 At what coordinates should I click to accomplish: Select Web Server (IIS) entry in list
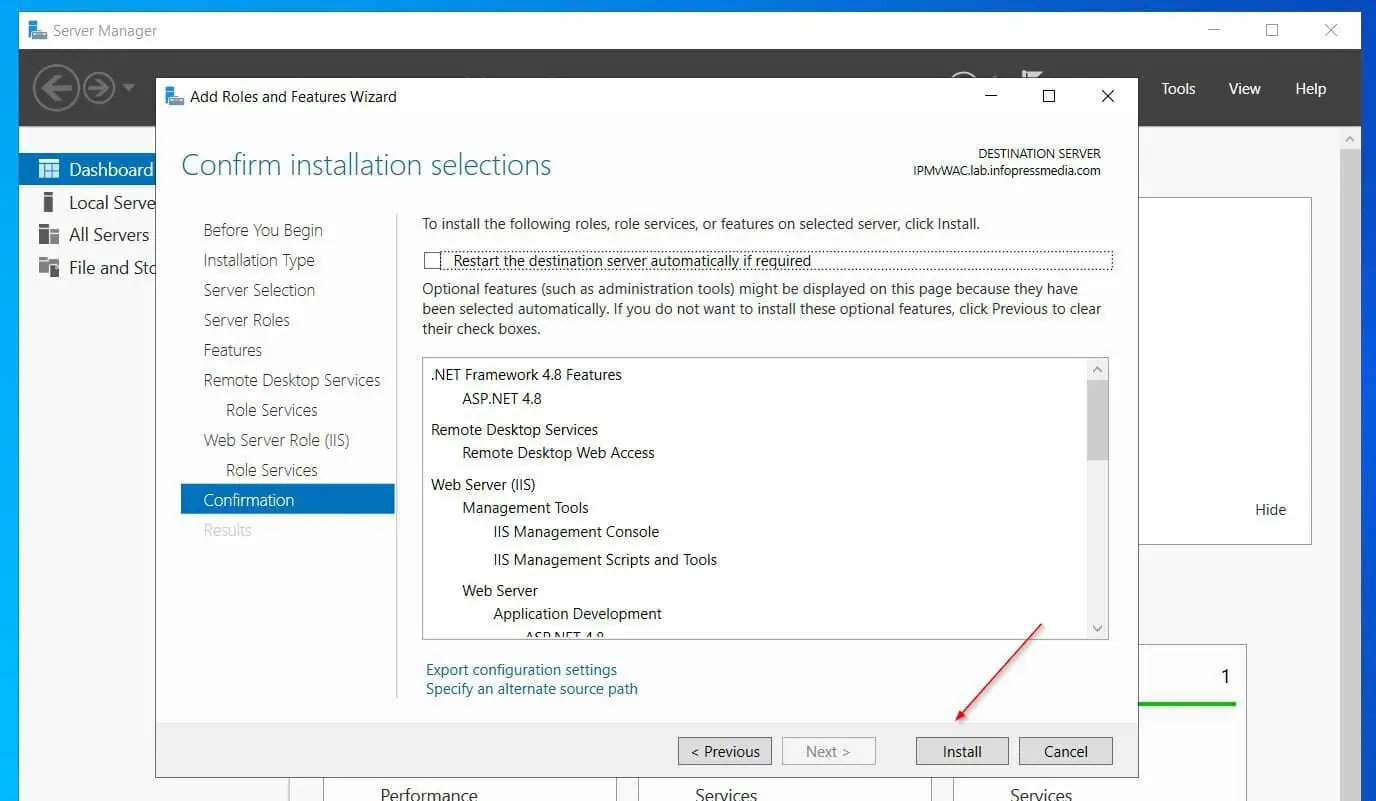483,484
